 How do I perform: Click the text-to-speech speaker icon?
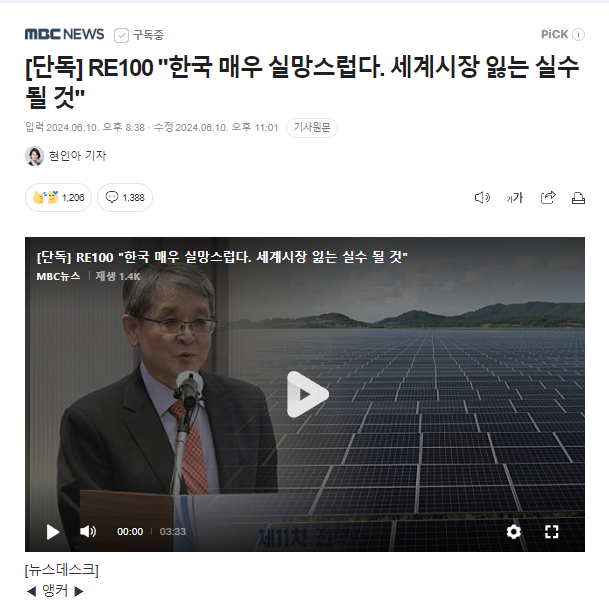[x=482, y=198]
